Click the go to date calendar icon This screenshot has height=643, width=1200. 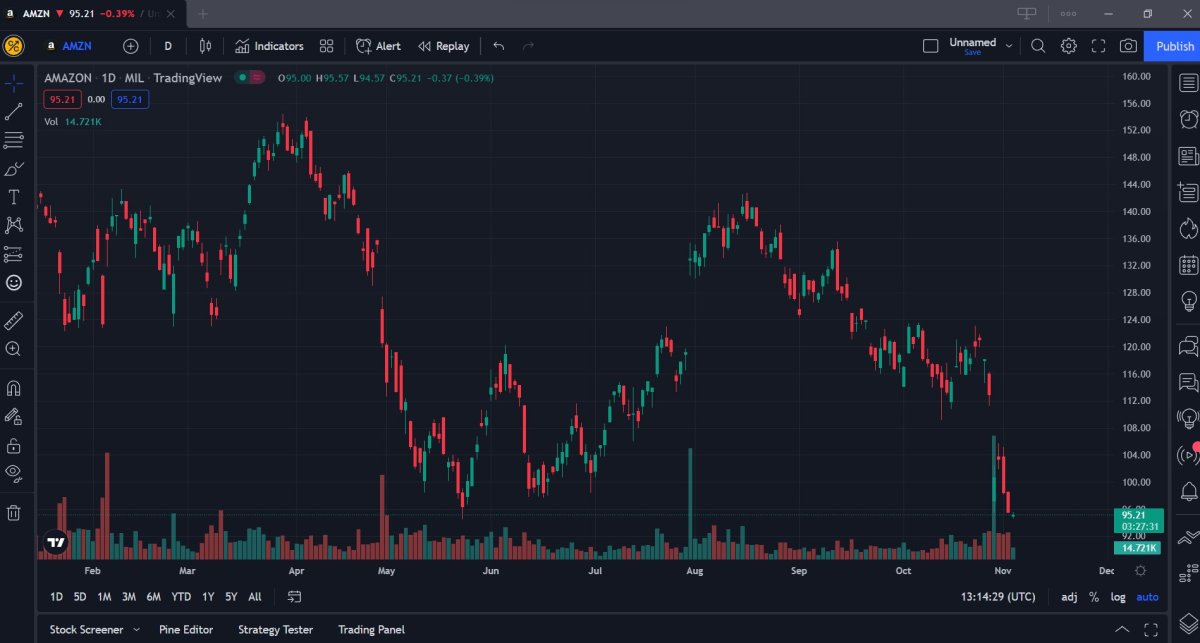point(295,597)
